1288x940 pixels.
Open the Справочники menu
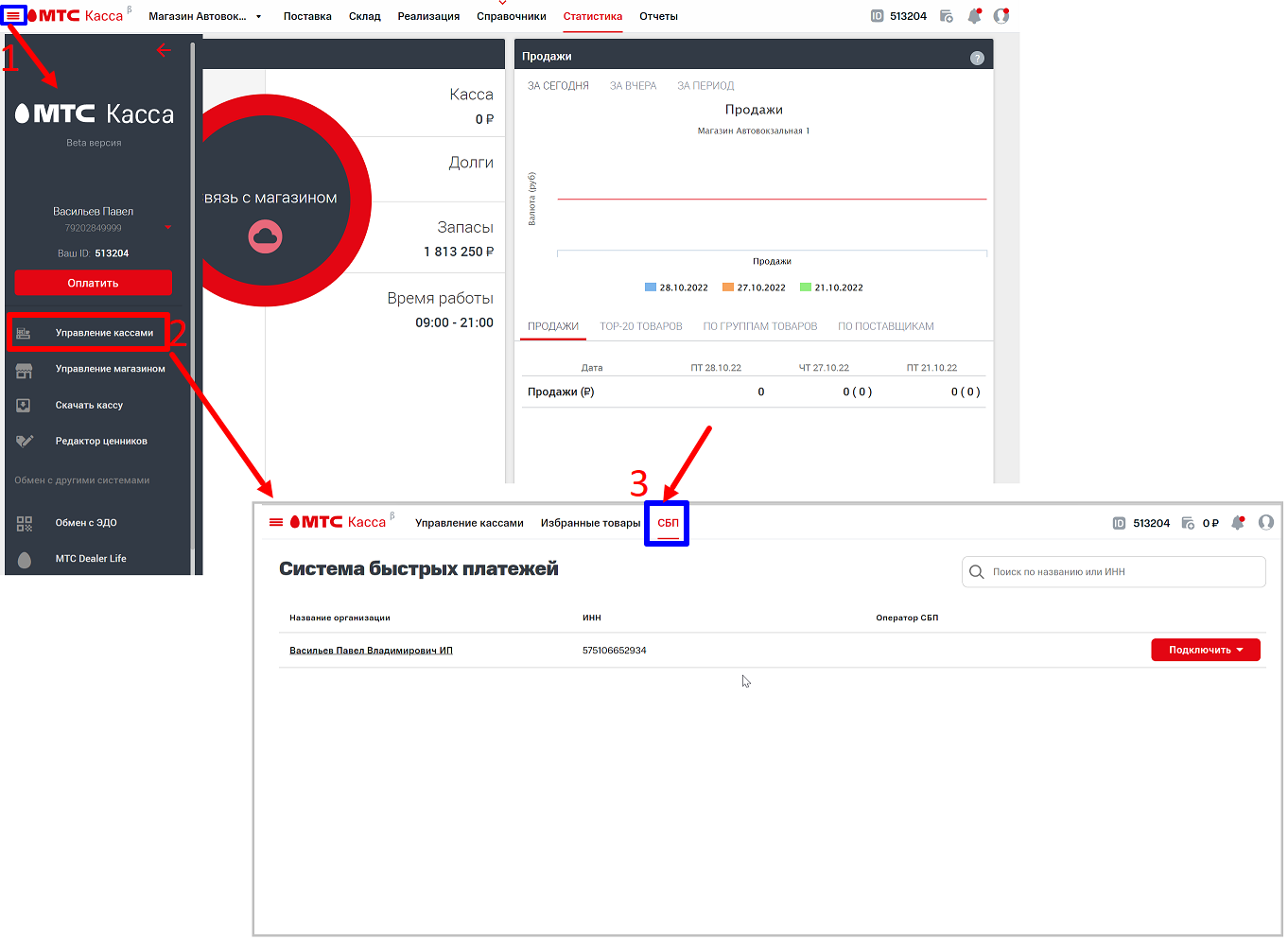click(x=512, y=16)
